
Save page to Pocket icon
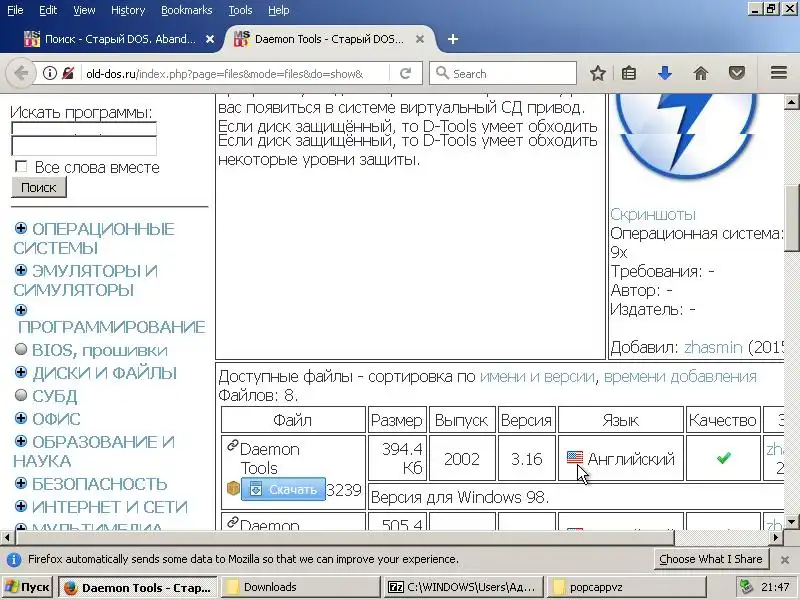click(x=736, y=73)
